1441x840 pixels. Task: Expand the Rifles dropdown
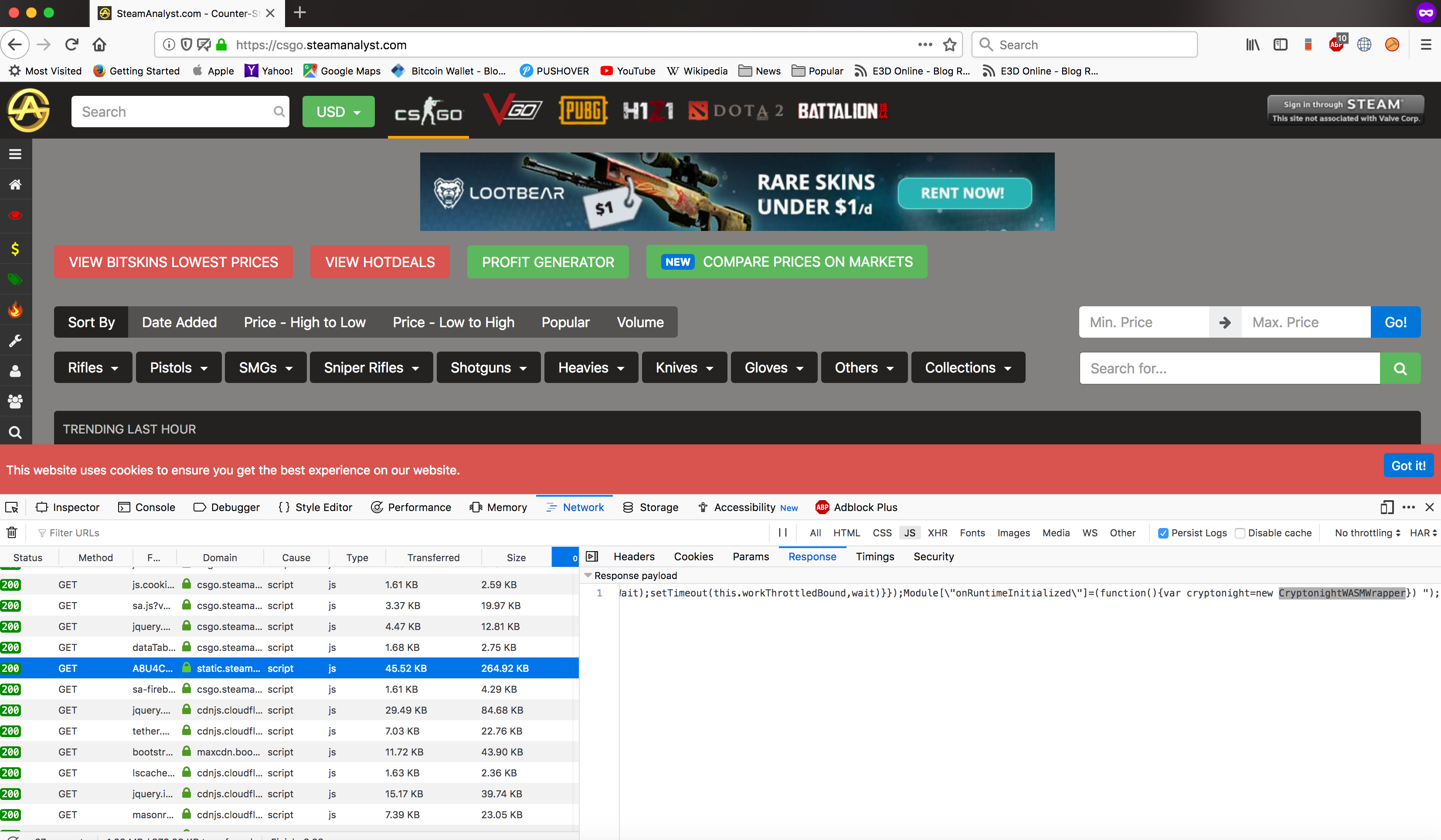[x=93, y=367]
